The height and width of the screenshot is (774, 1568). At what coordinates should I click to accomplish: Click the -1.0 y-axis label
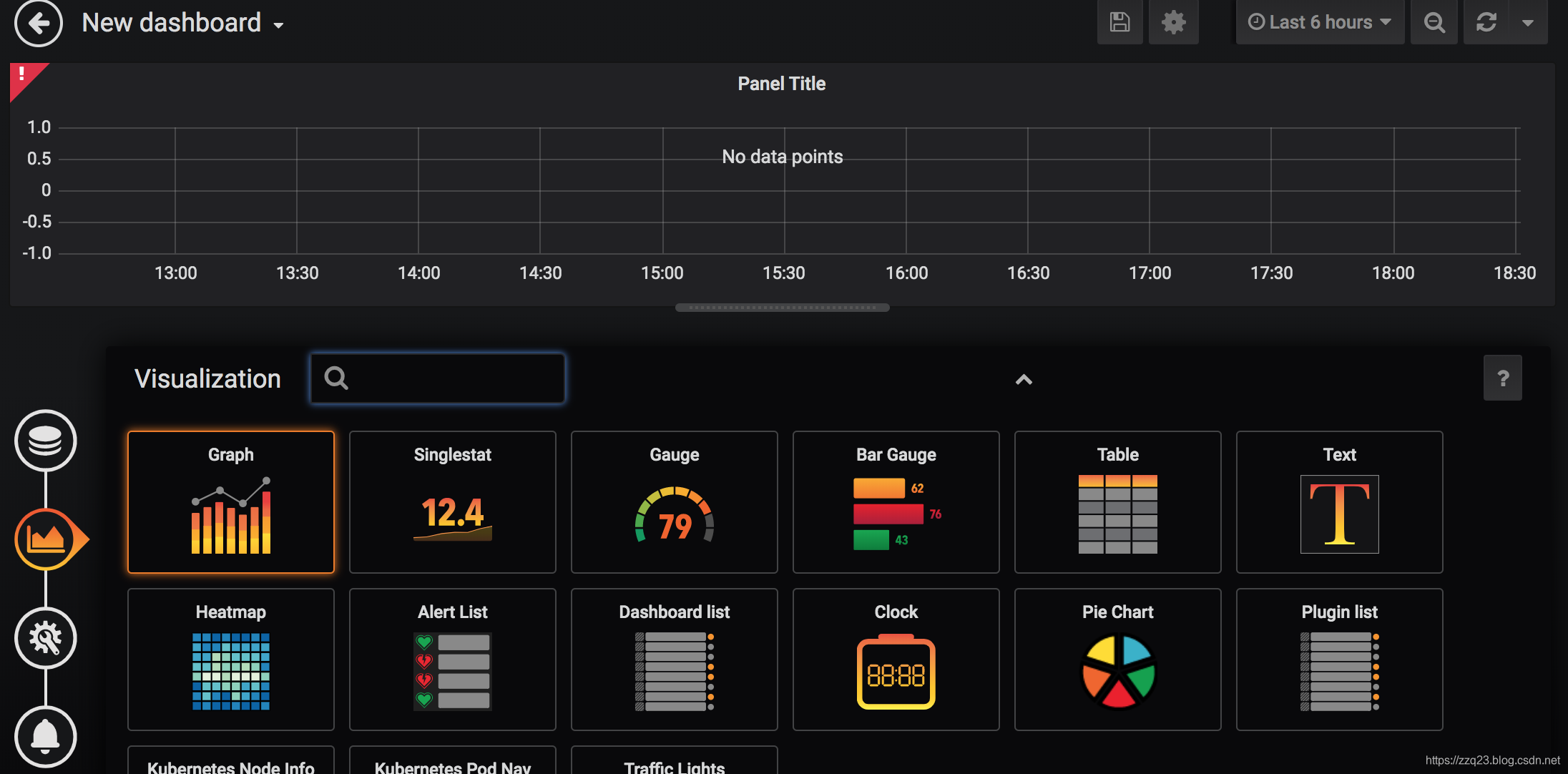pos(36,253)
